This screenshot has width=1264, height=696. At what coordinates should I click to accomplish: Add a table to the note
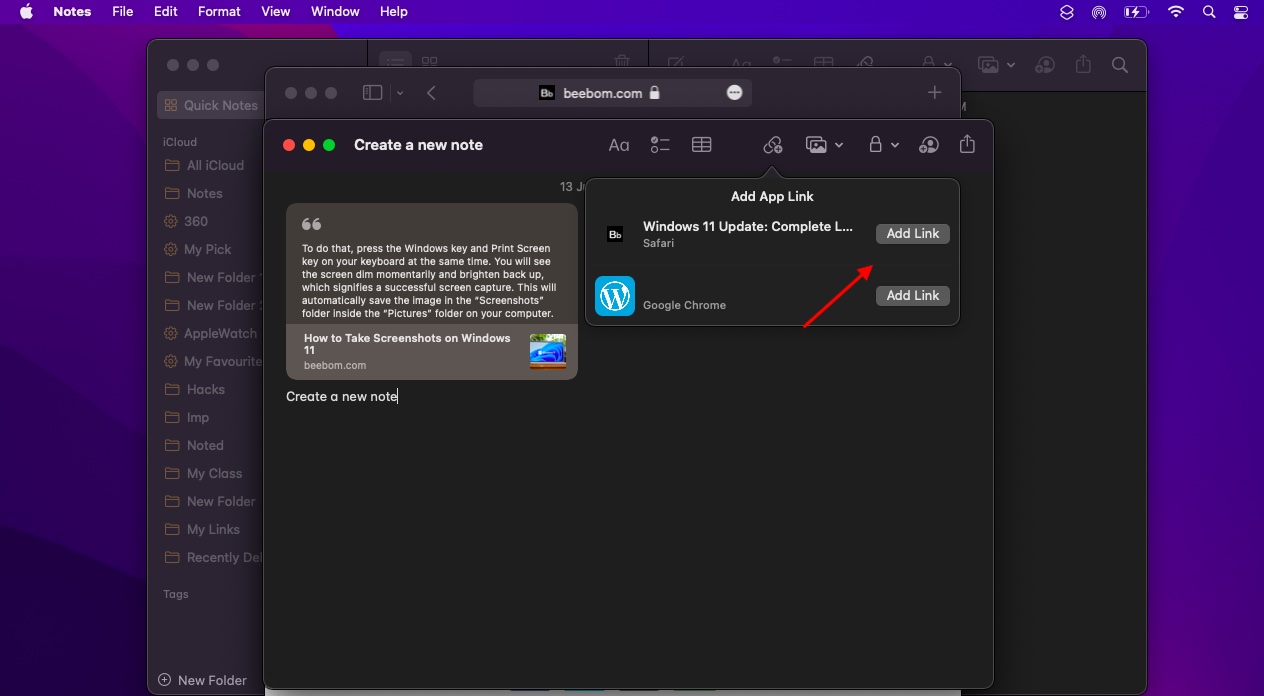click(701, 145)
